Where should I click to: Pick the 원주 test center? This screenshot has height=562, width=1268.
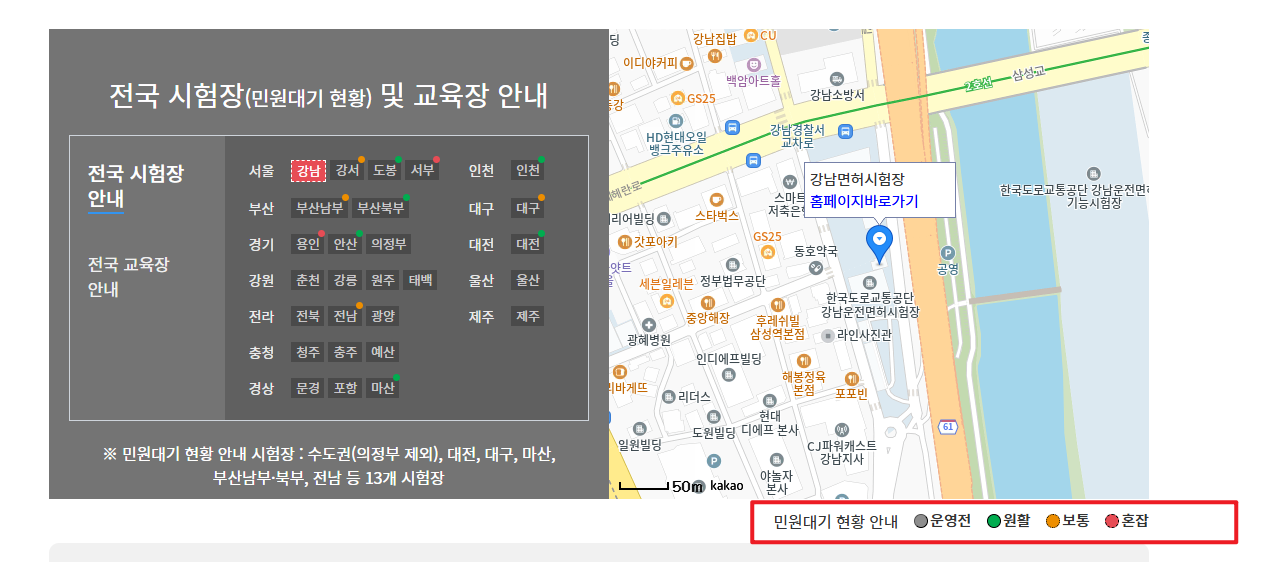383,280
